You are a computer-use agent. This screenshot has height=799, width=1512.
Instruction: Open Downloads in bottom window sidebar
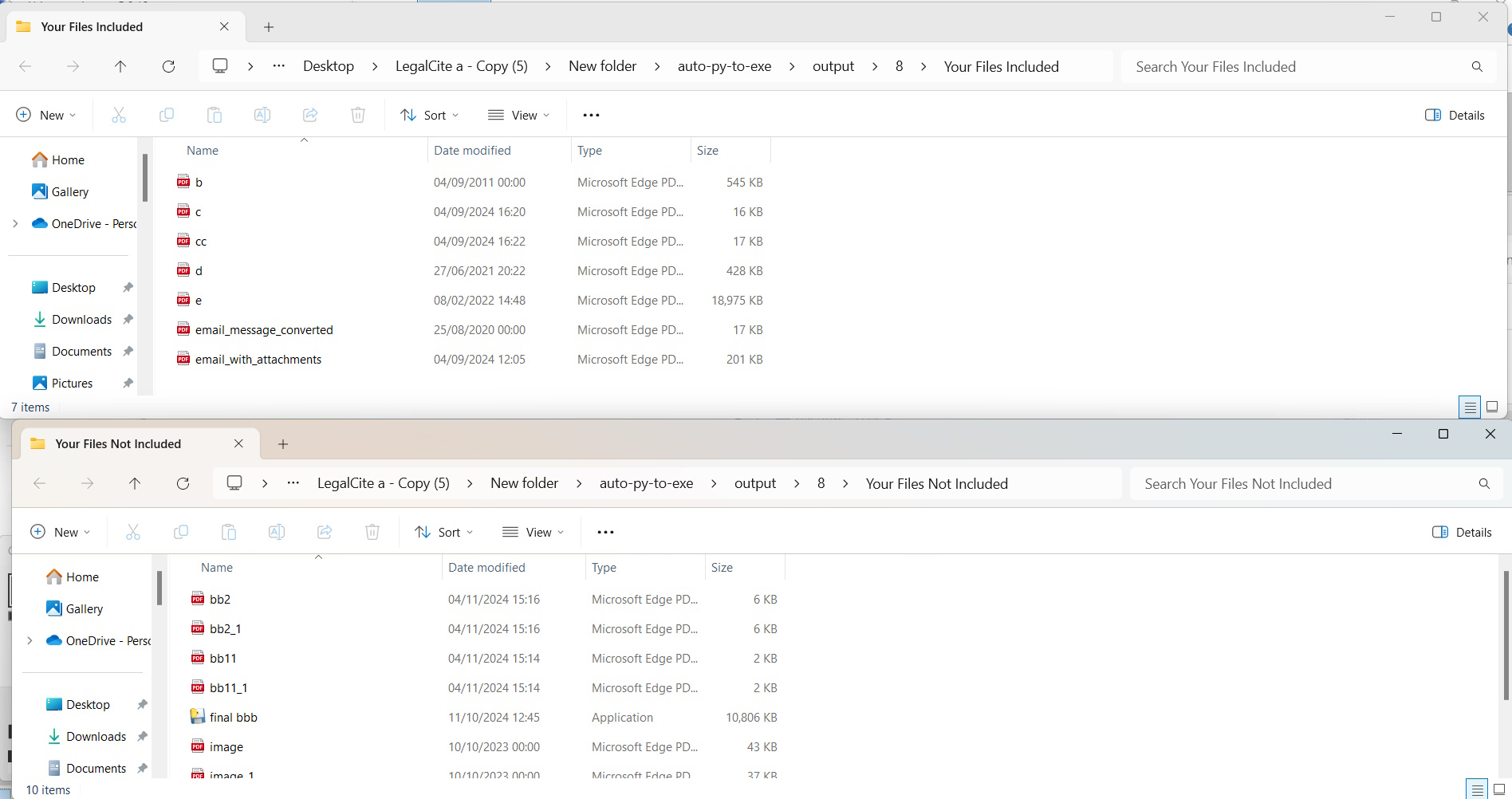pos(96,736)
